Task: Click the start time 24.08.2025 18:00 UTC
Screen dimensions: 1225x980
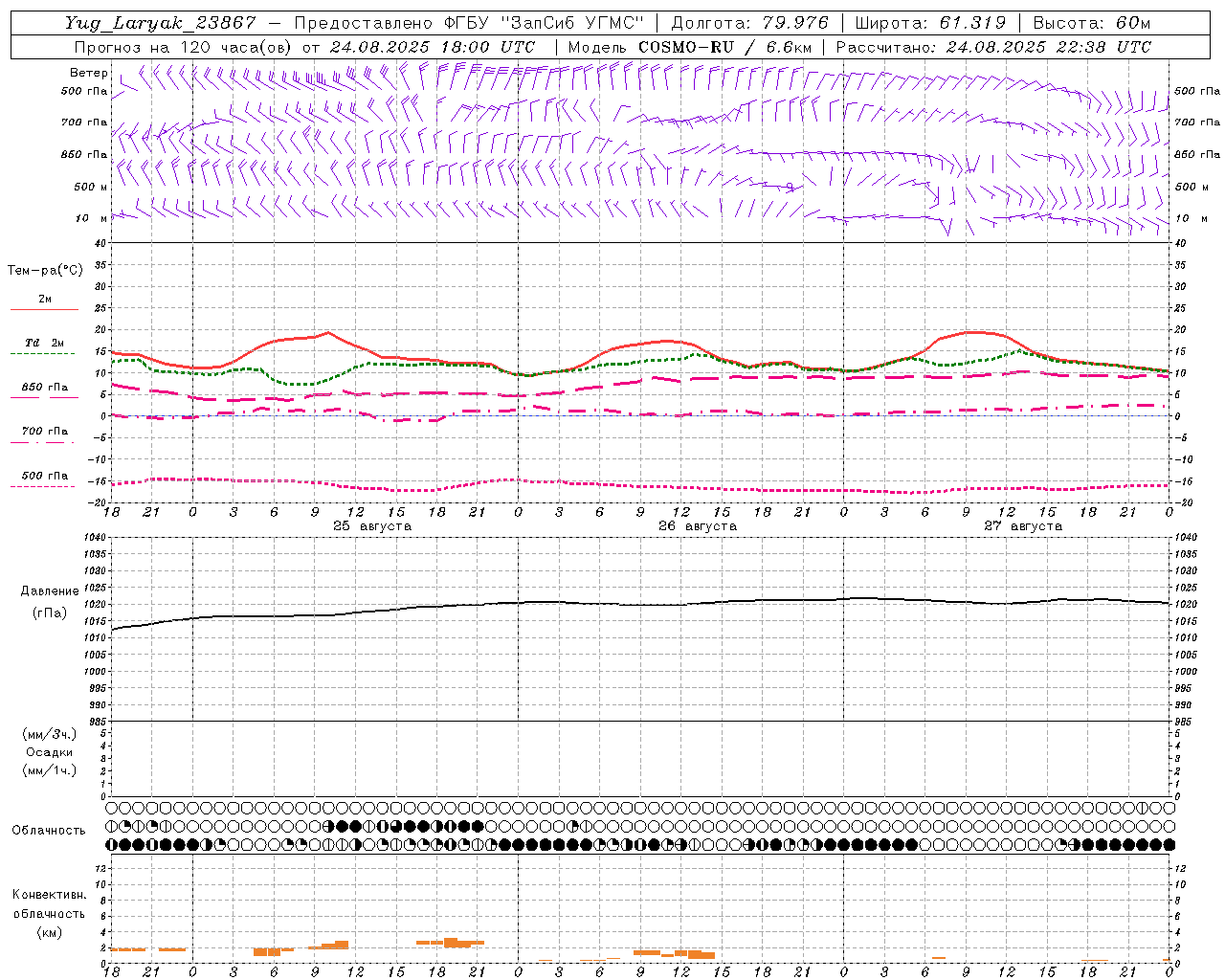Action: tap(433, 47)
